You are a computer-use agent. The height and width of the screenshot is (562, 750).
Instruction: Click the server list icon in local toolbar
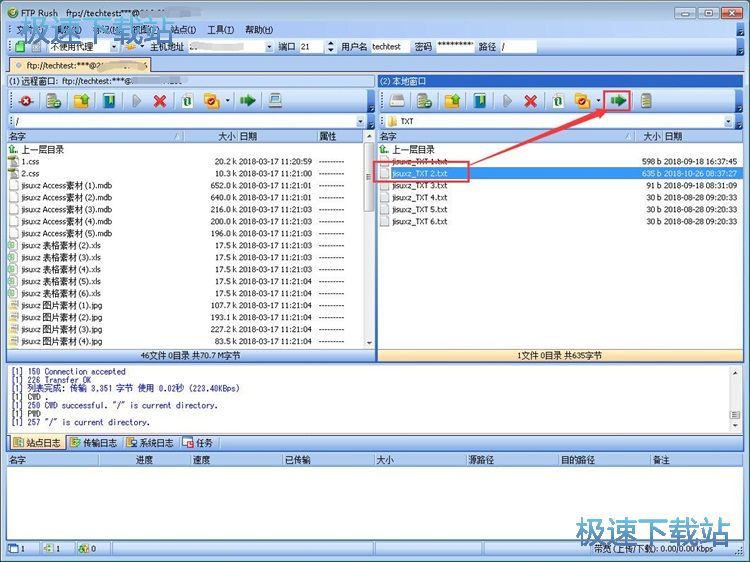click(424, 101)
